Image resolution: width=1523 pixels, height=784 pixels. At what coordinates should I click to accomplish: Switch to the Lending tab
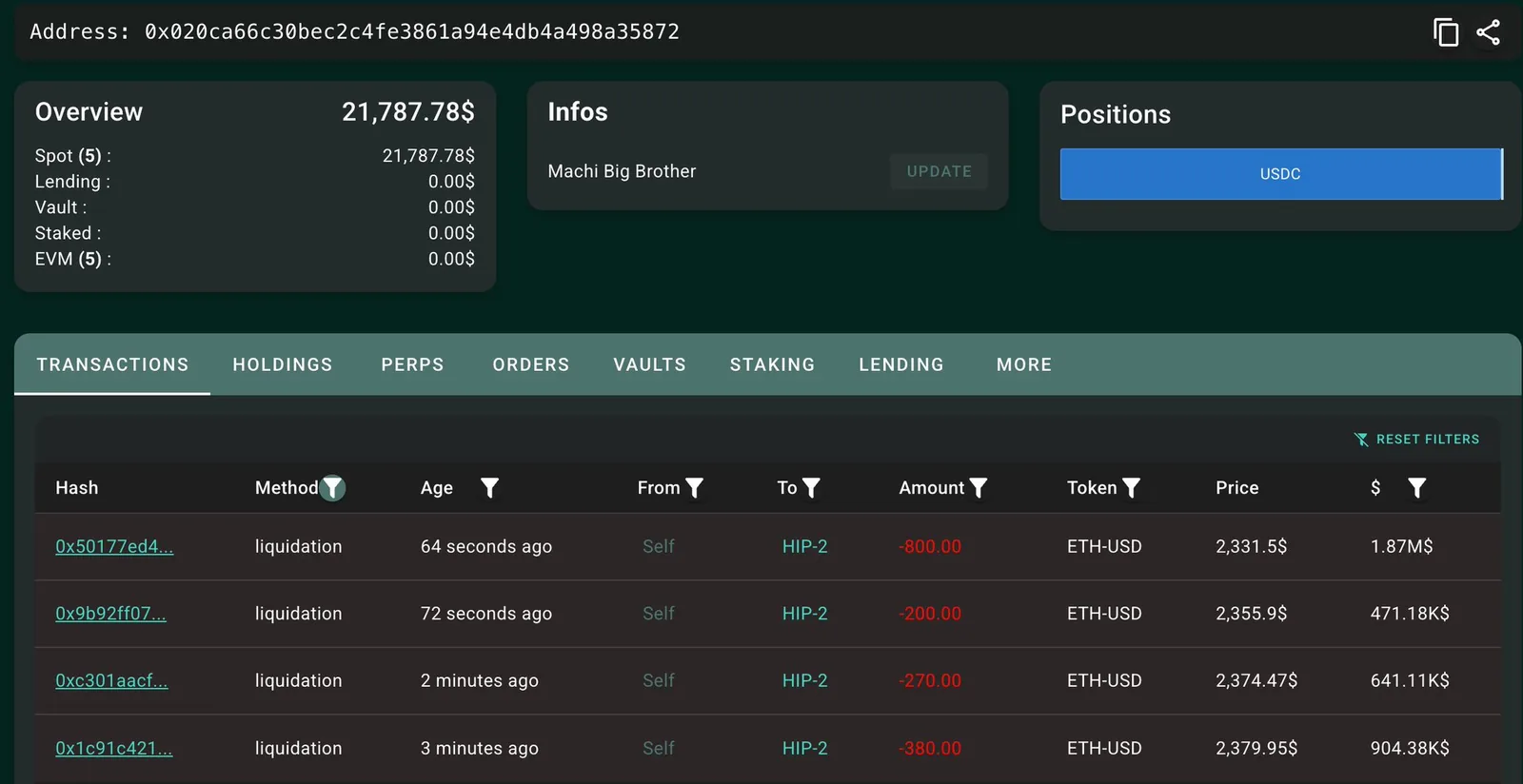point(901,364)
